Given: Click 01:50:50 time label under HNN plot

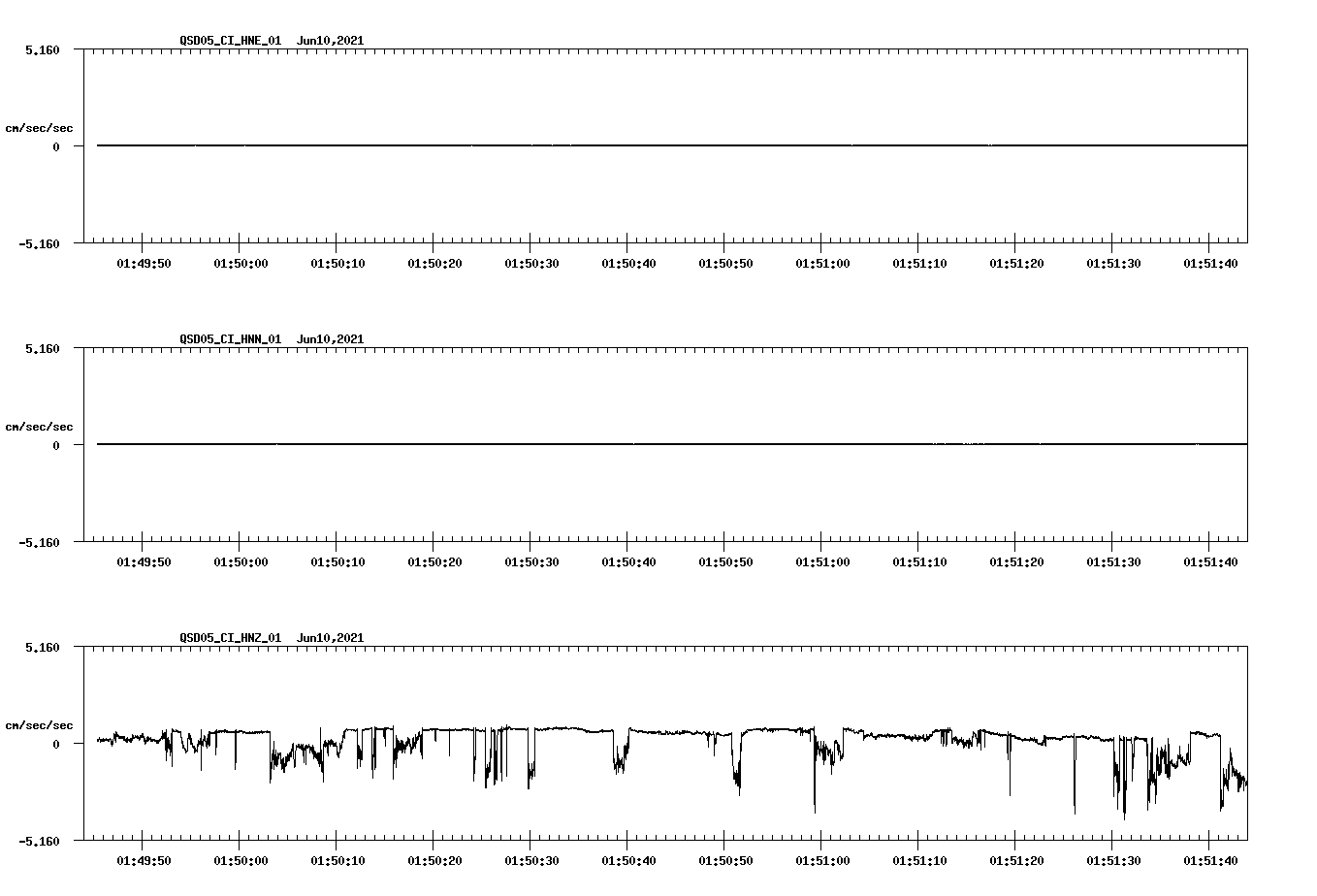Looking at the screenshot, I should point(725,561).
